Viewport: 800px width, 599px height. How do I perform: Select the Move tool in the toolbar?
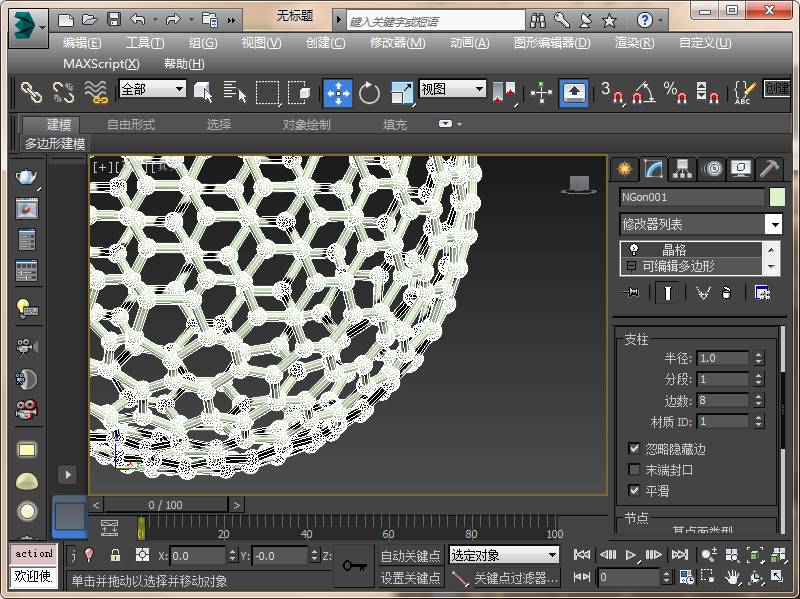(x=337, y=93)
